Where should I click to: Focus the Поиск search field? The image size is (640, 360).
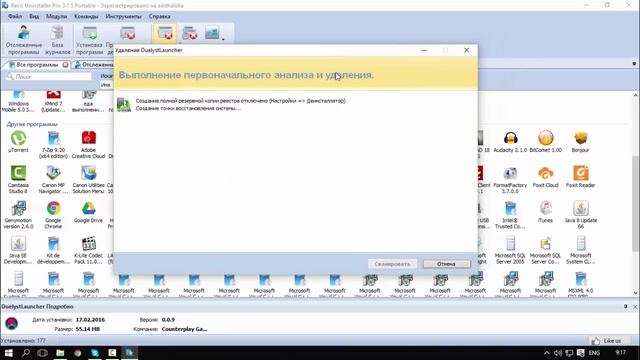(49, 77)
